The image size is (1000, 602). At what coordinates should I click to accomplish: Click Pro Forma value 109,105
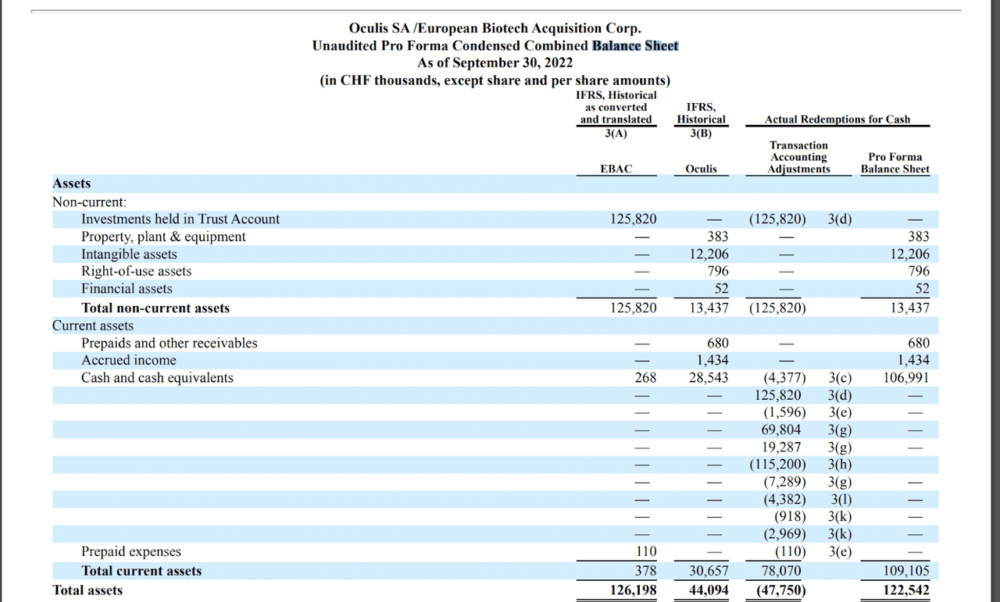pos(906,571)
